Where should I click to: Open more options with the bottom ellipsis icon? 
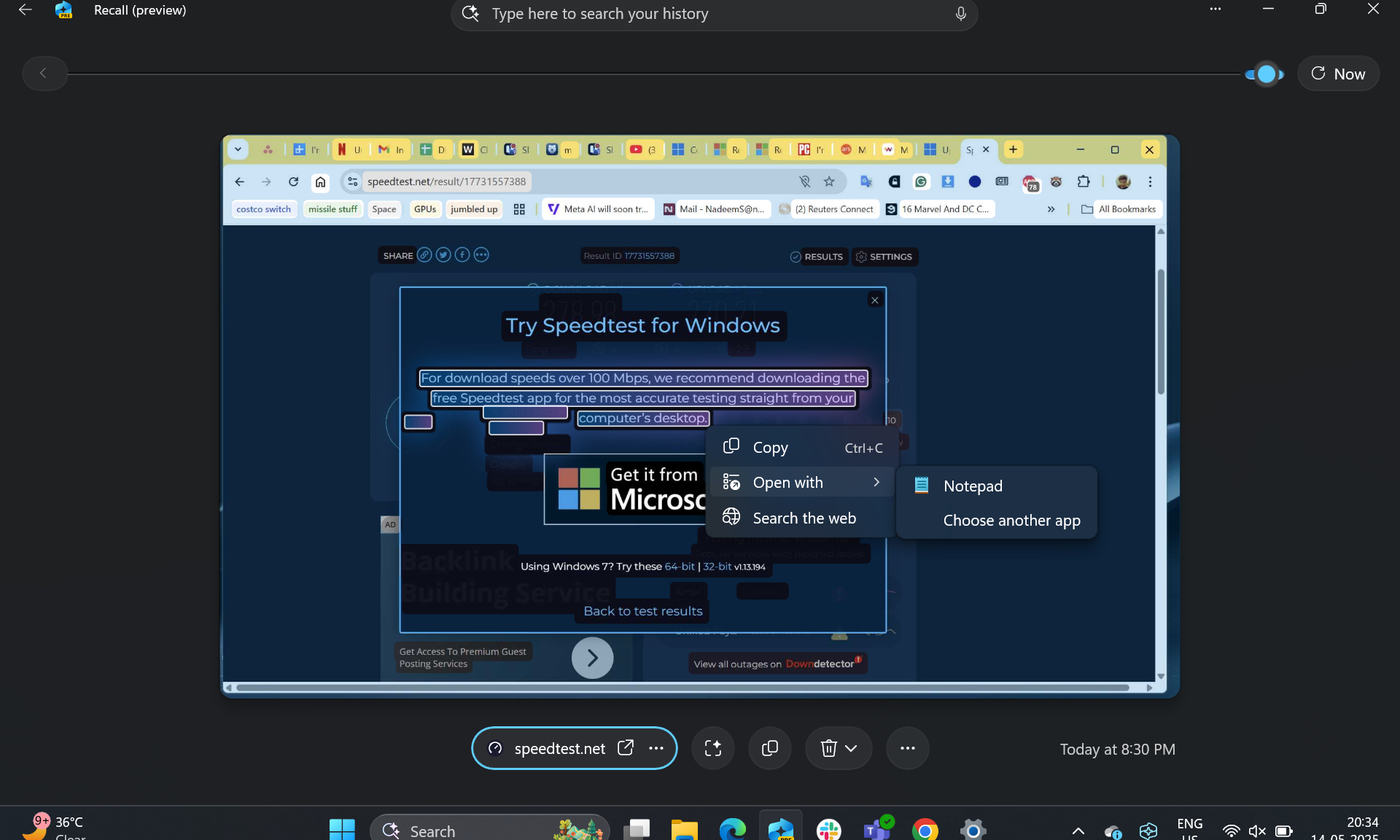tap(907, 748)
